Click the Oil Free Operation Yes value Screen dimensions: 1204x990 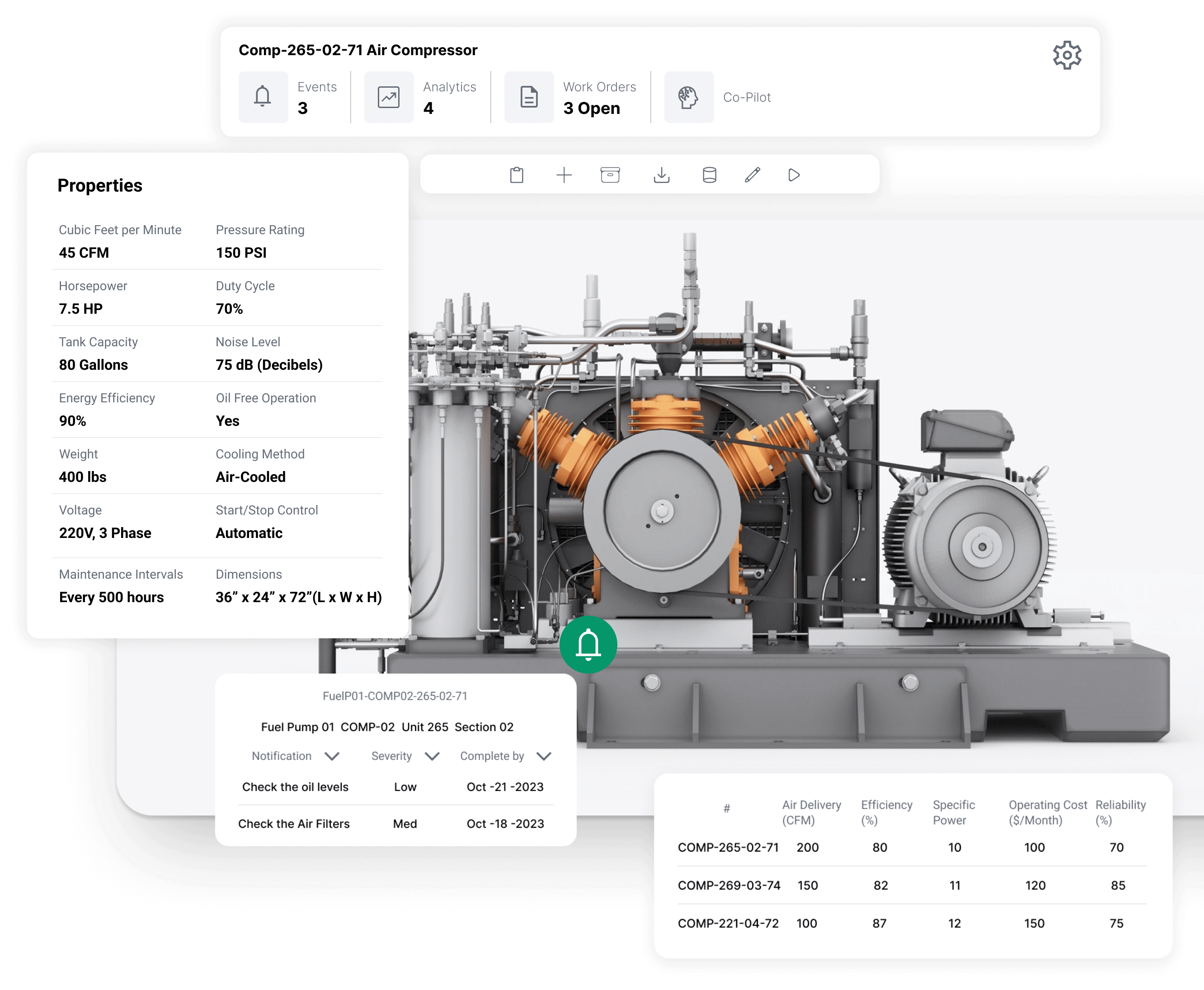227,421
